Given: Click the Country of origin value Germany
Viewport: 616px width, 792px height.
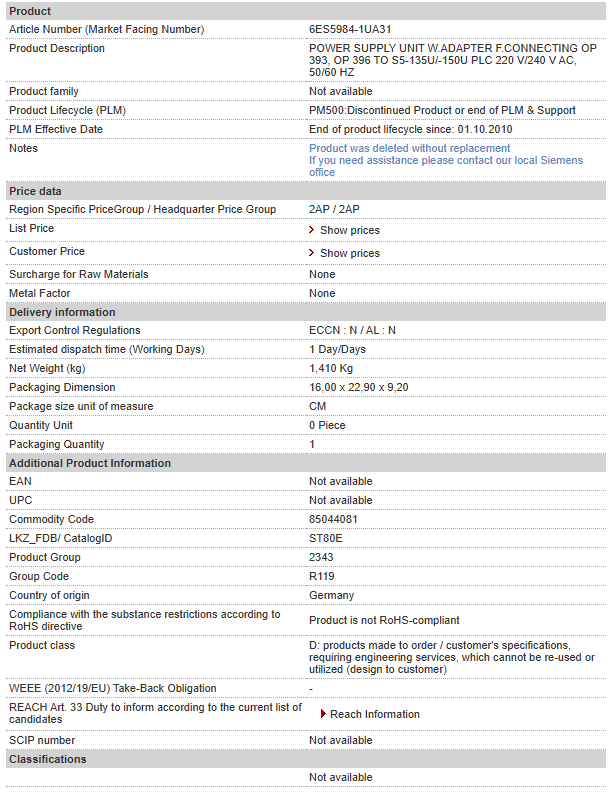Looking at the screenshot, I should point(332,595).
